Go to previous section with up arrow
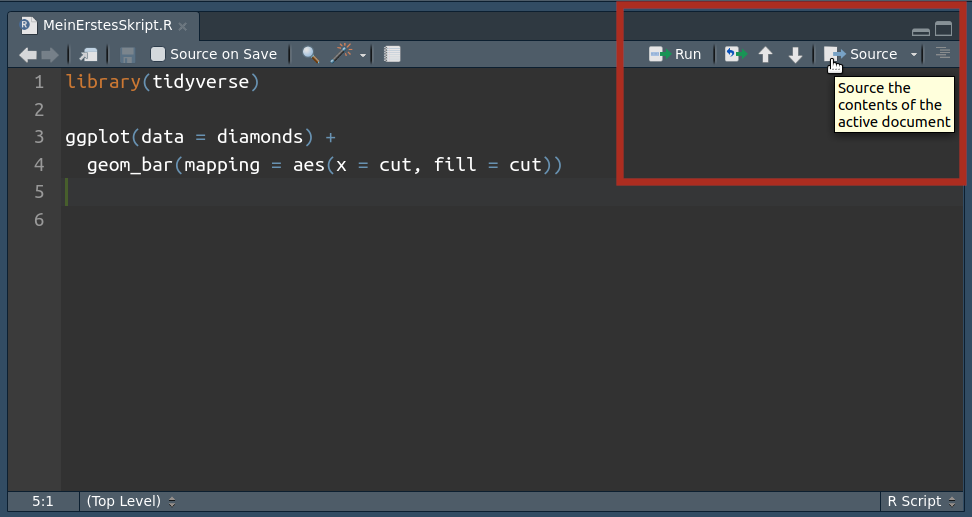 [766, 55]
